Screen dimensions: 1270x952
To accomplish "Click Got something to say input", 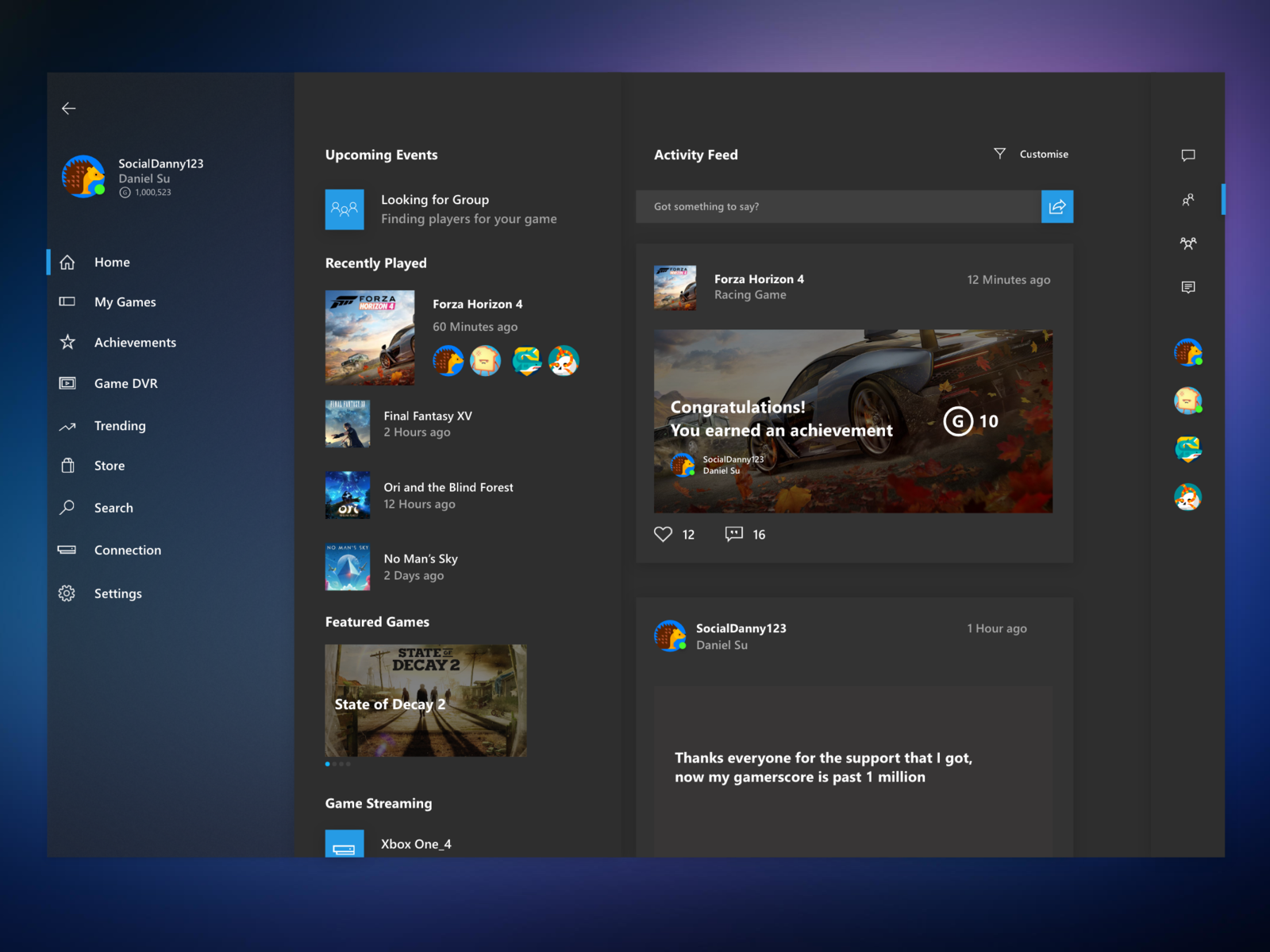I will pyautogui.click(x=838, y=206).
